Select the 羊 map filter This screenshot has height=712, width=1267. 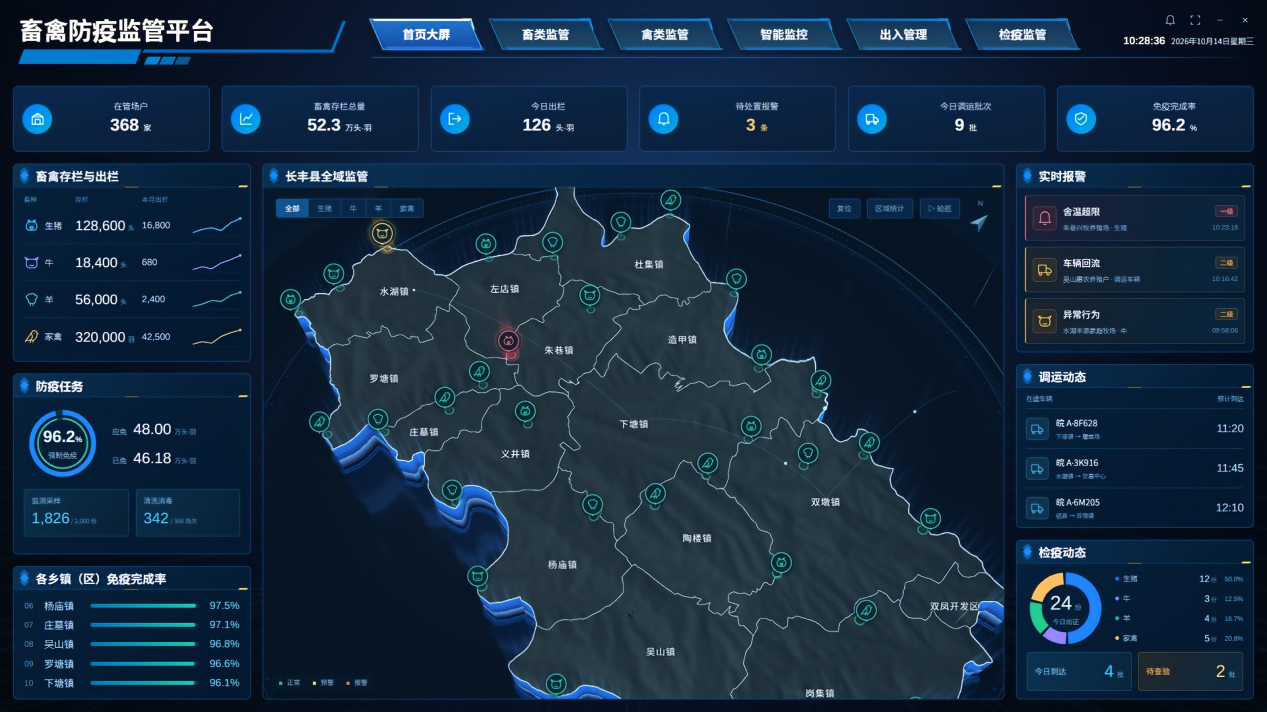[x=378, y=209]
